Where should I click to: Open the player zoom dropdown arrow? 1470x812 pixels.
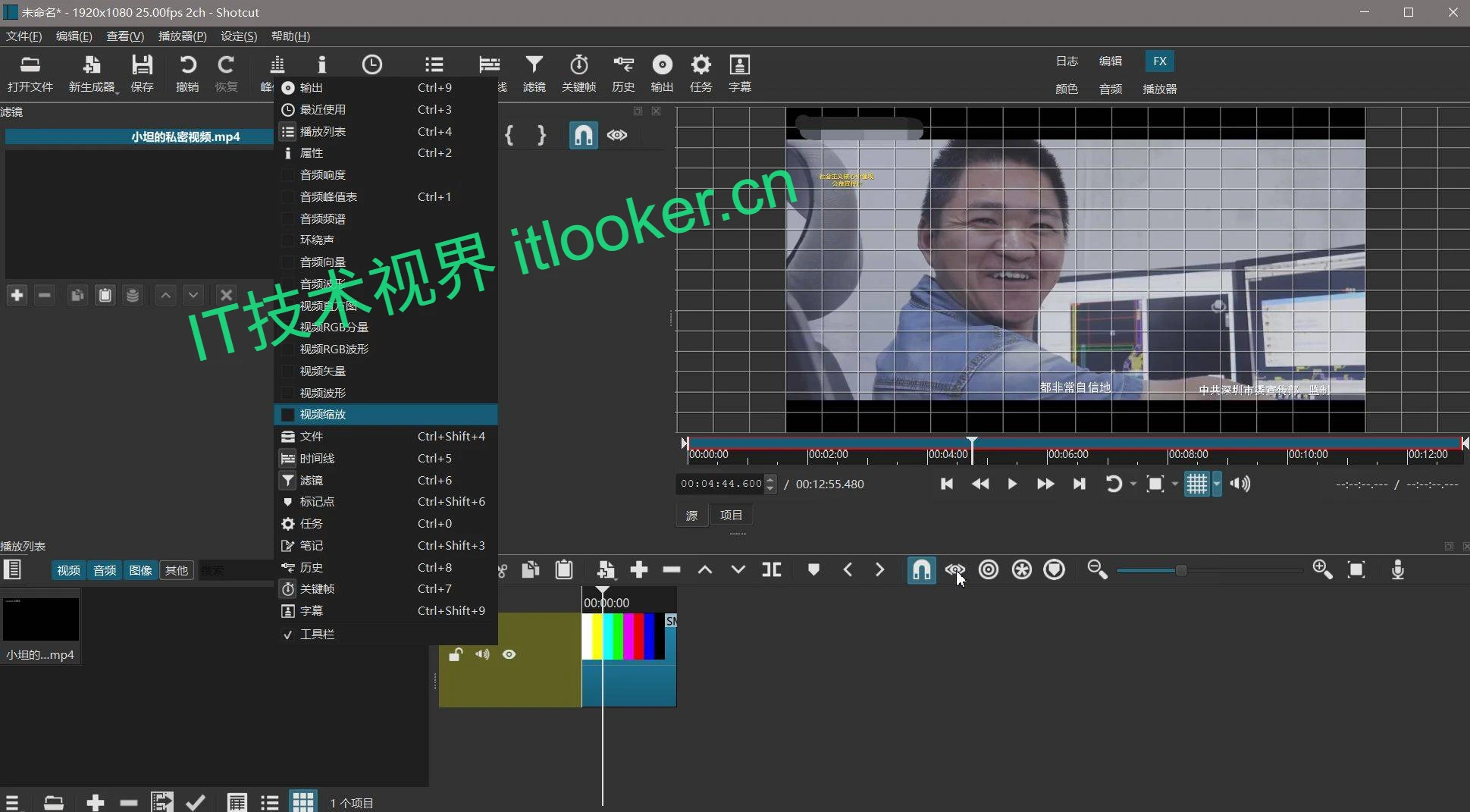click(x=1175, y=484)
